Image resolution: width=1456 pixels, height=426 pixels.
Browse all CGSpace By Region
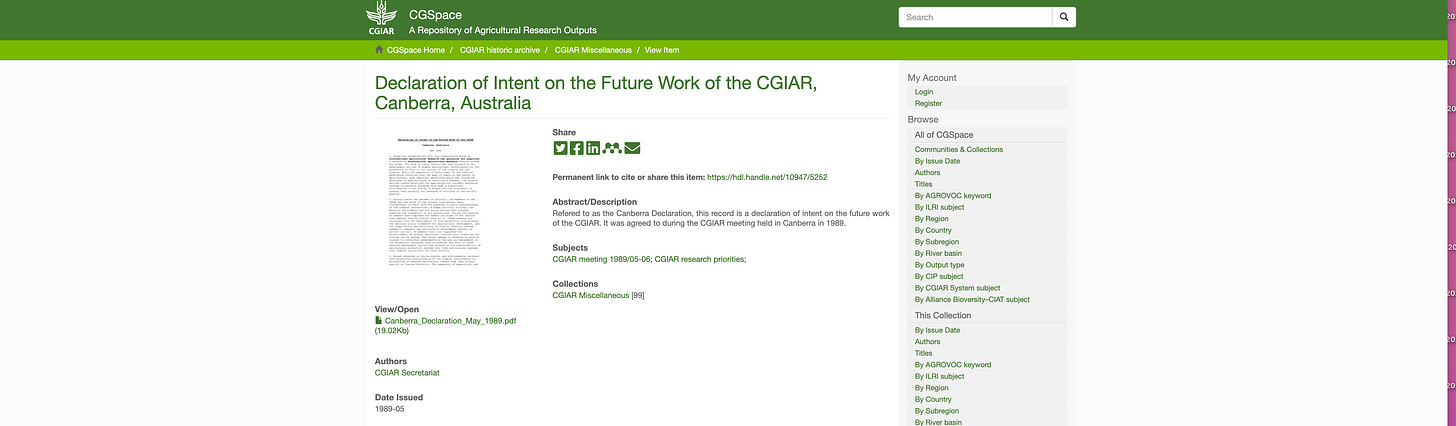click(932, 218)
